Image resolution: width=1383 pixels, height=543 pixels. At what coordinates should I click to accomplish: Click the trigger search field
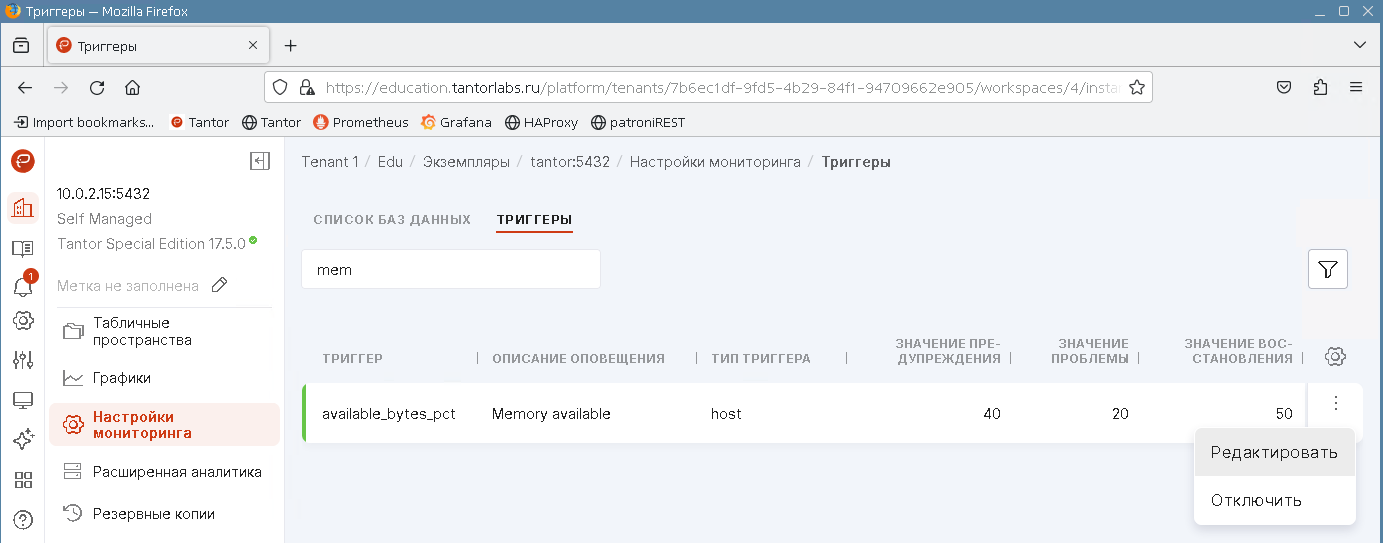(x=450, y=269)
